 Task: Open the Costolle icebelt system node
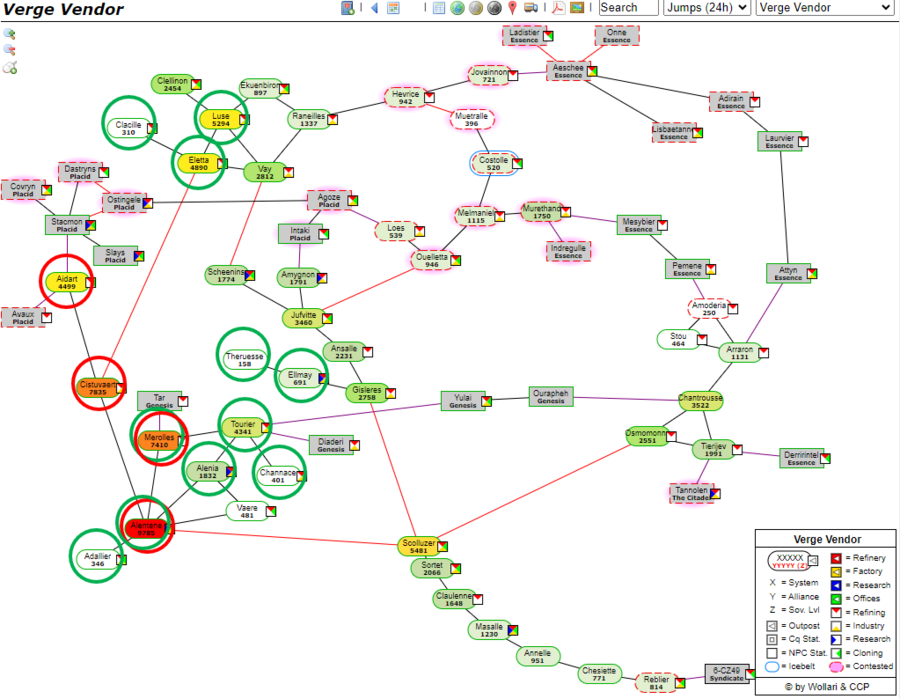[x=494, y=163]
